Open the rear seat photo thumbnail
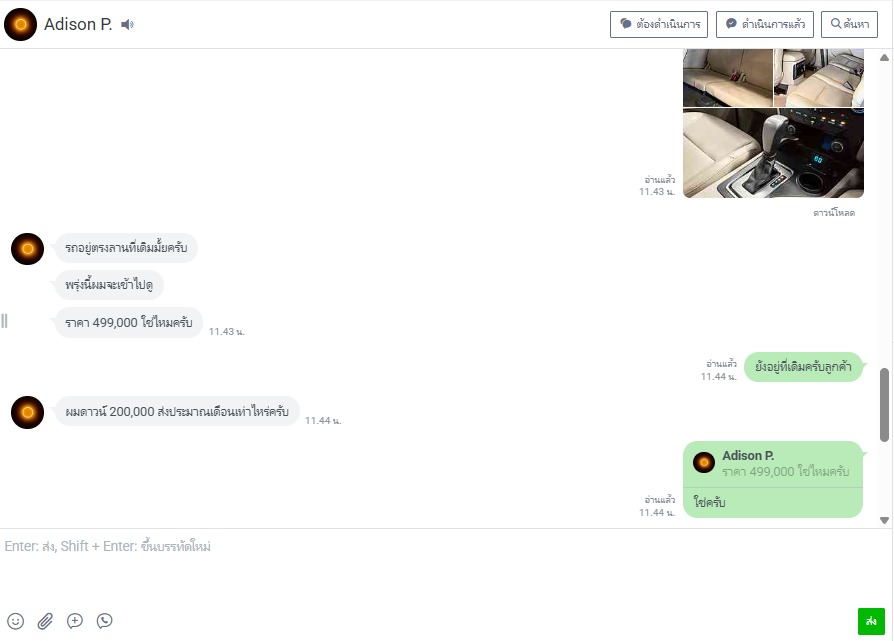 coord(728,78)
